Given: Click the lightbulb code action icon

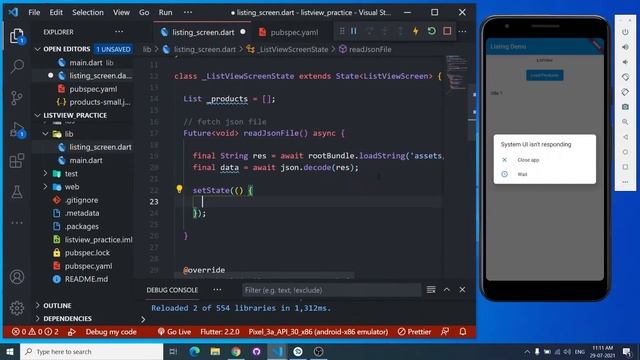Looking at the screenshot, I should pos(179,189).
